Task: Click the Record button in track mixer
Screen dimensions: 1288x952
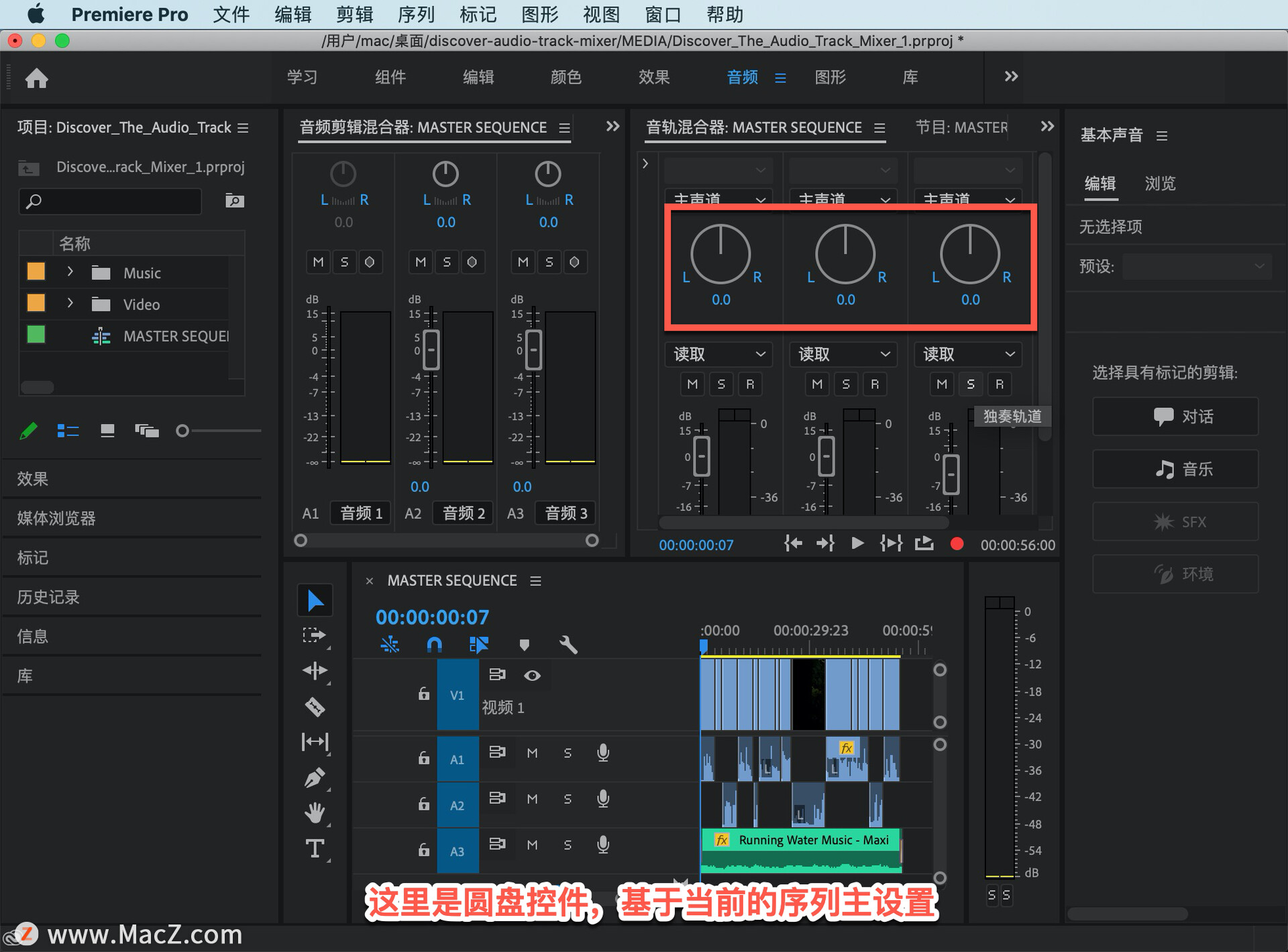Action: point(957,544)
